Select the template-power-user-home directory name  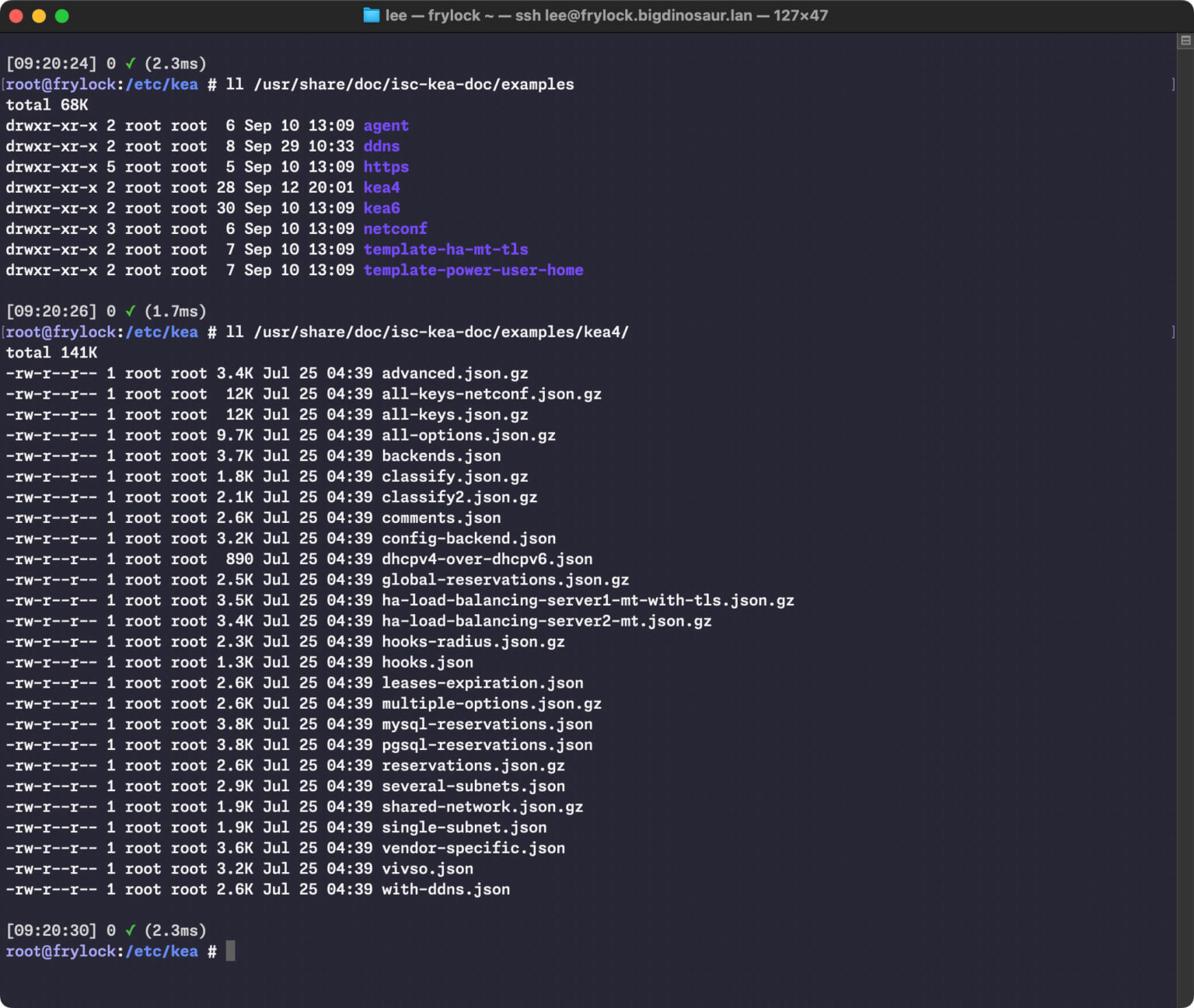[x=473, y=270]
